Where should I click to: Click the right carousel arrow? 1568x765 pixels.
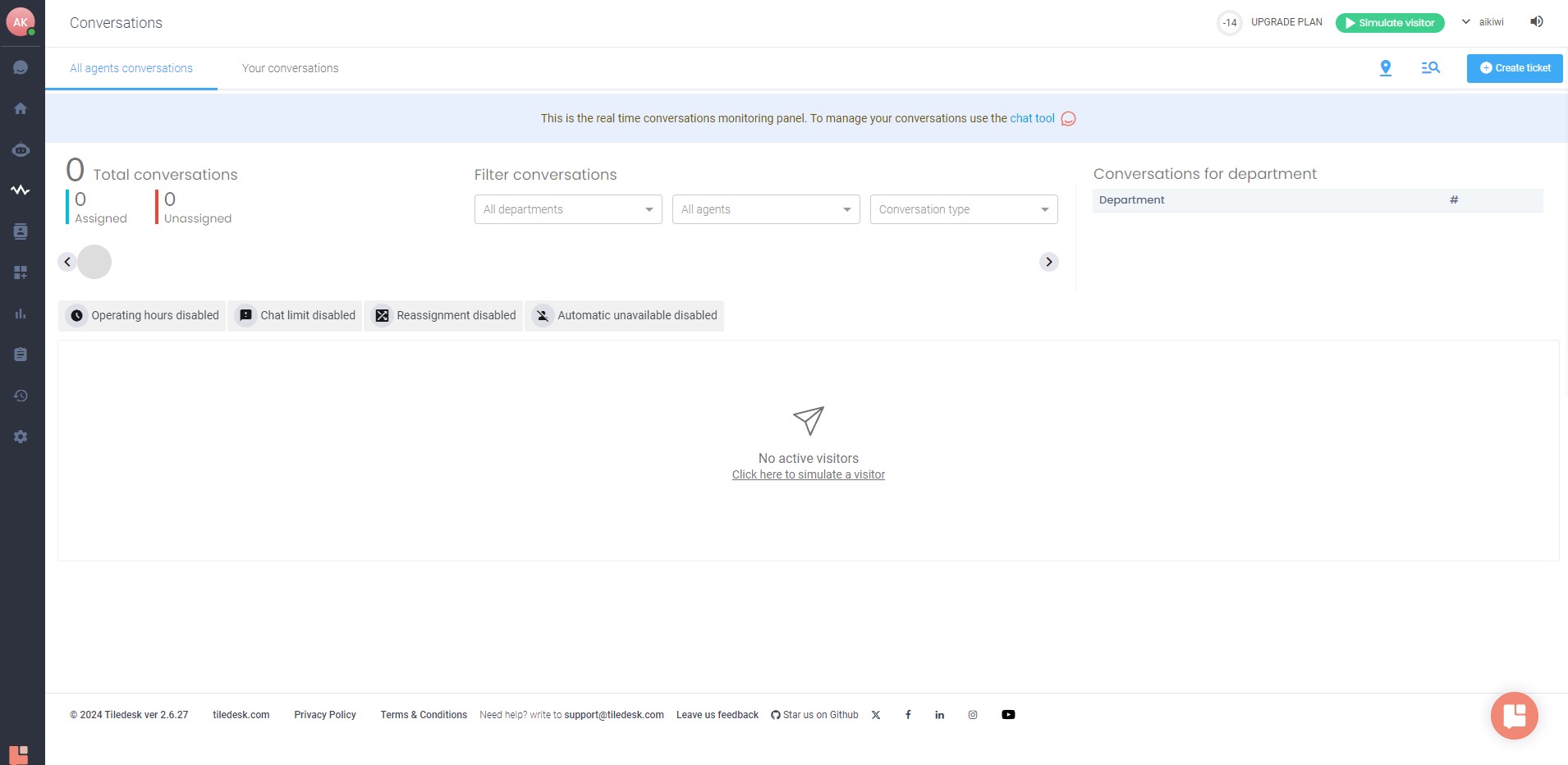1049,262
